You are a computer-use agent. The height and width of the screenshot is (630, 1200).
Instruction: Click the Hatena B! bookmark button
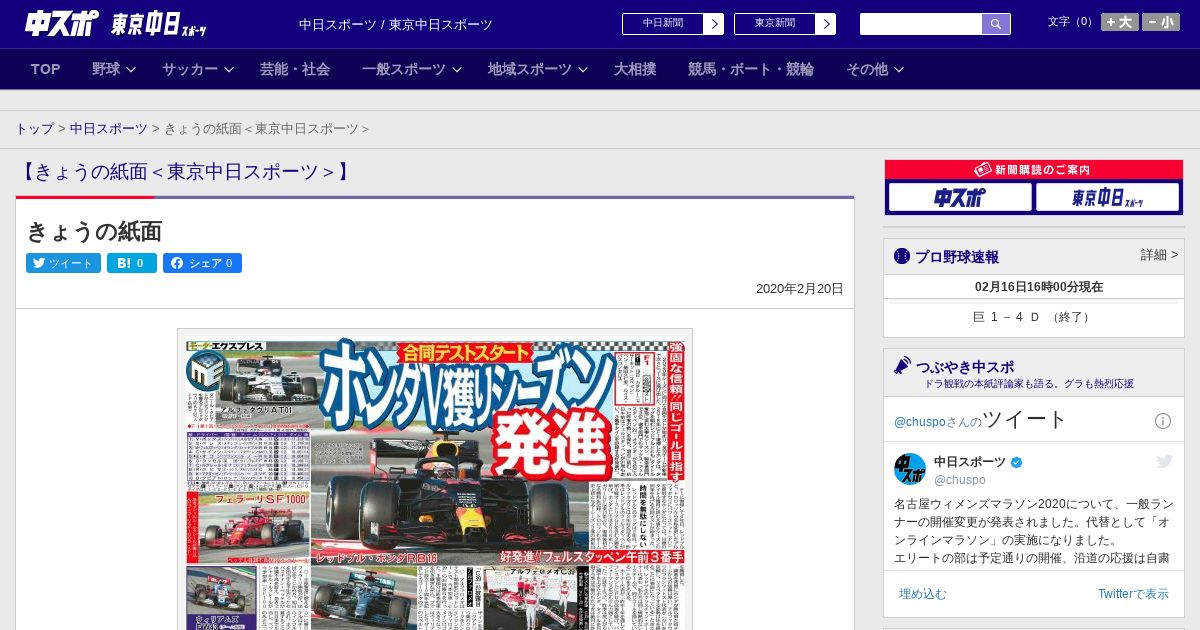(132, 263)
